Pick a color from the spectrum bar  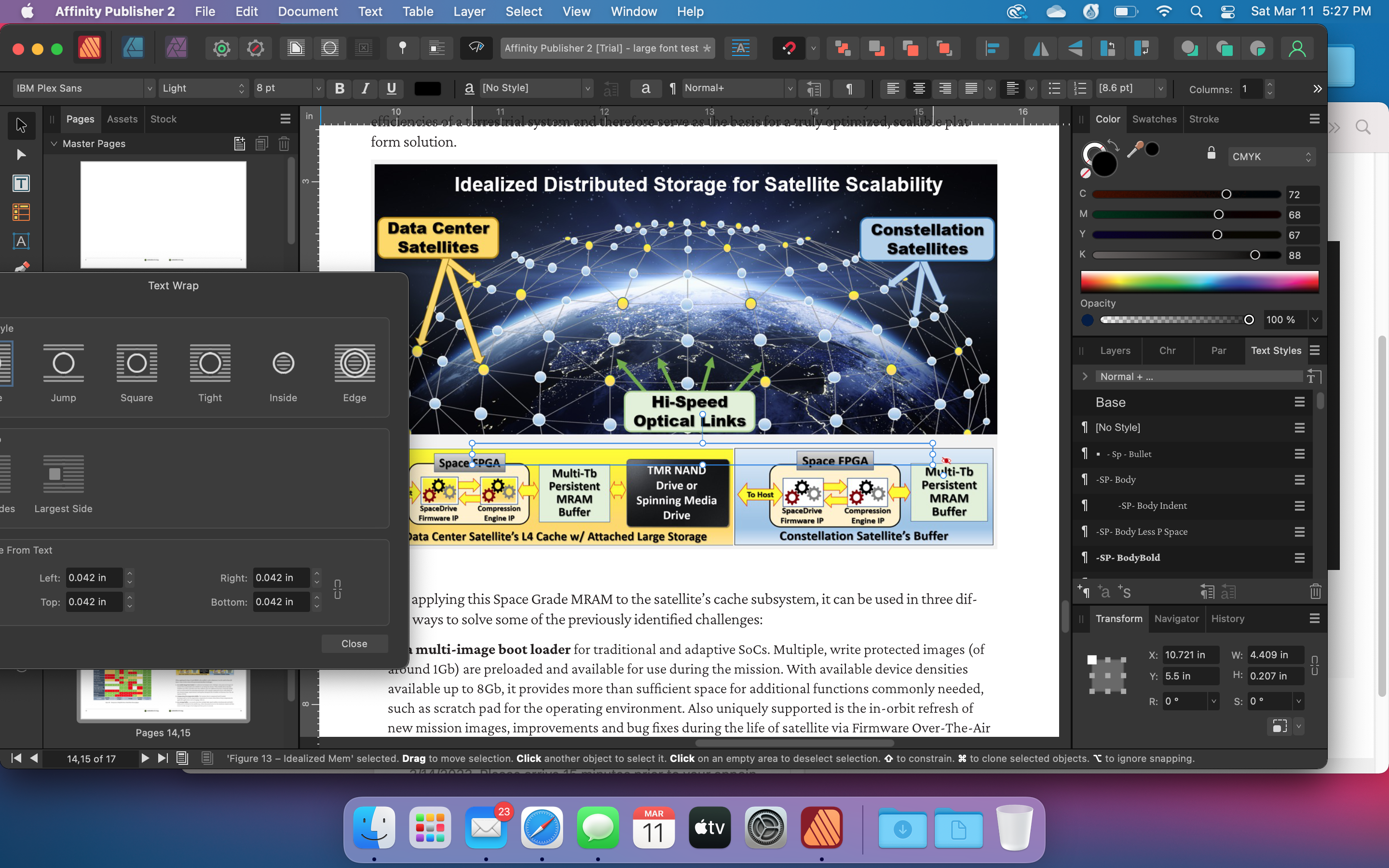tap(1199, 282)
